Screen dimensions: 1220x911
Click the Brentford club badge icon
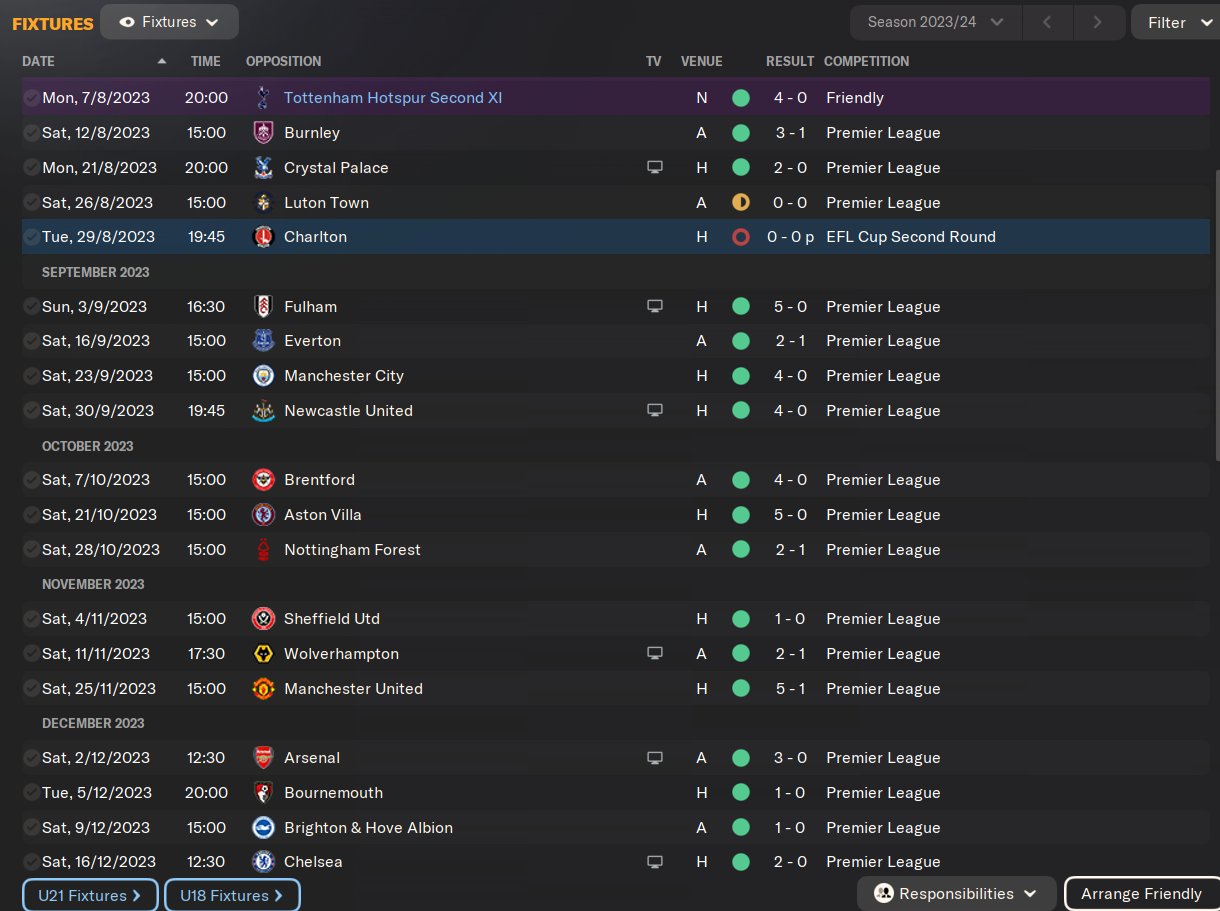point(263,480)
